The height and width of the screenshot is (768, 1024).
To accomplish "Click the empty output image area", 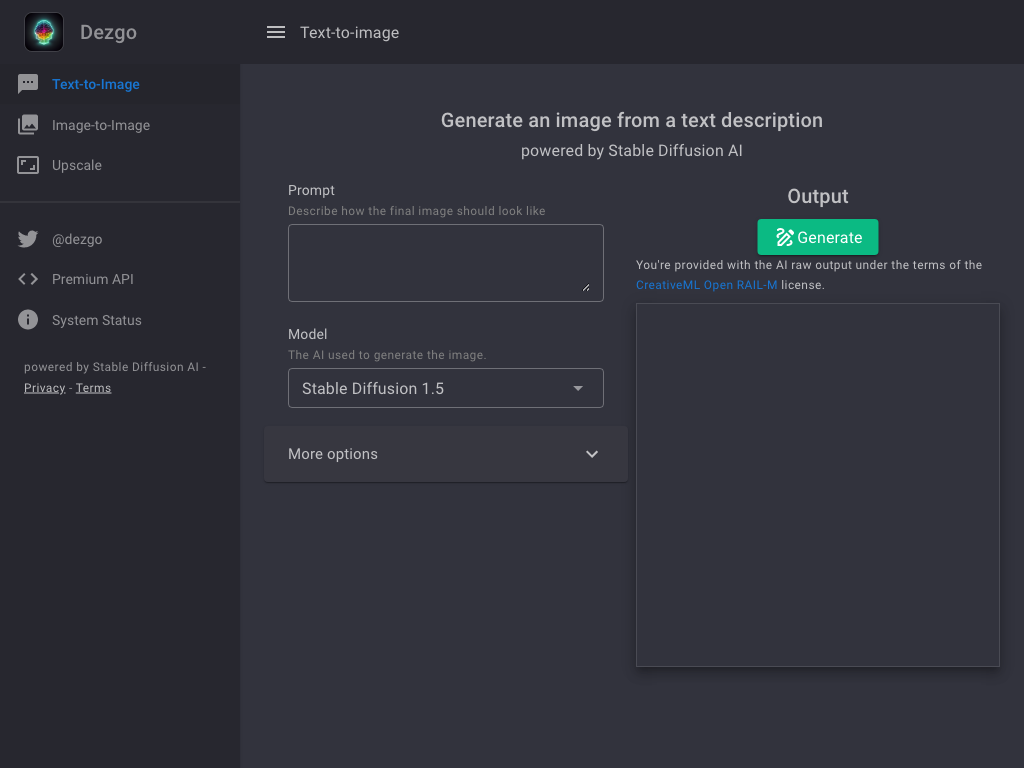I will click(818, 485).
